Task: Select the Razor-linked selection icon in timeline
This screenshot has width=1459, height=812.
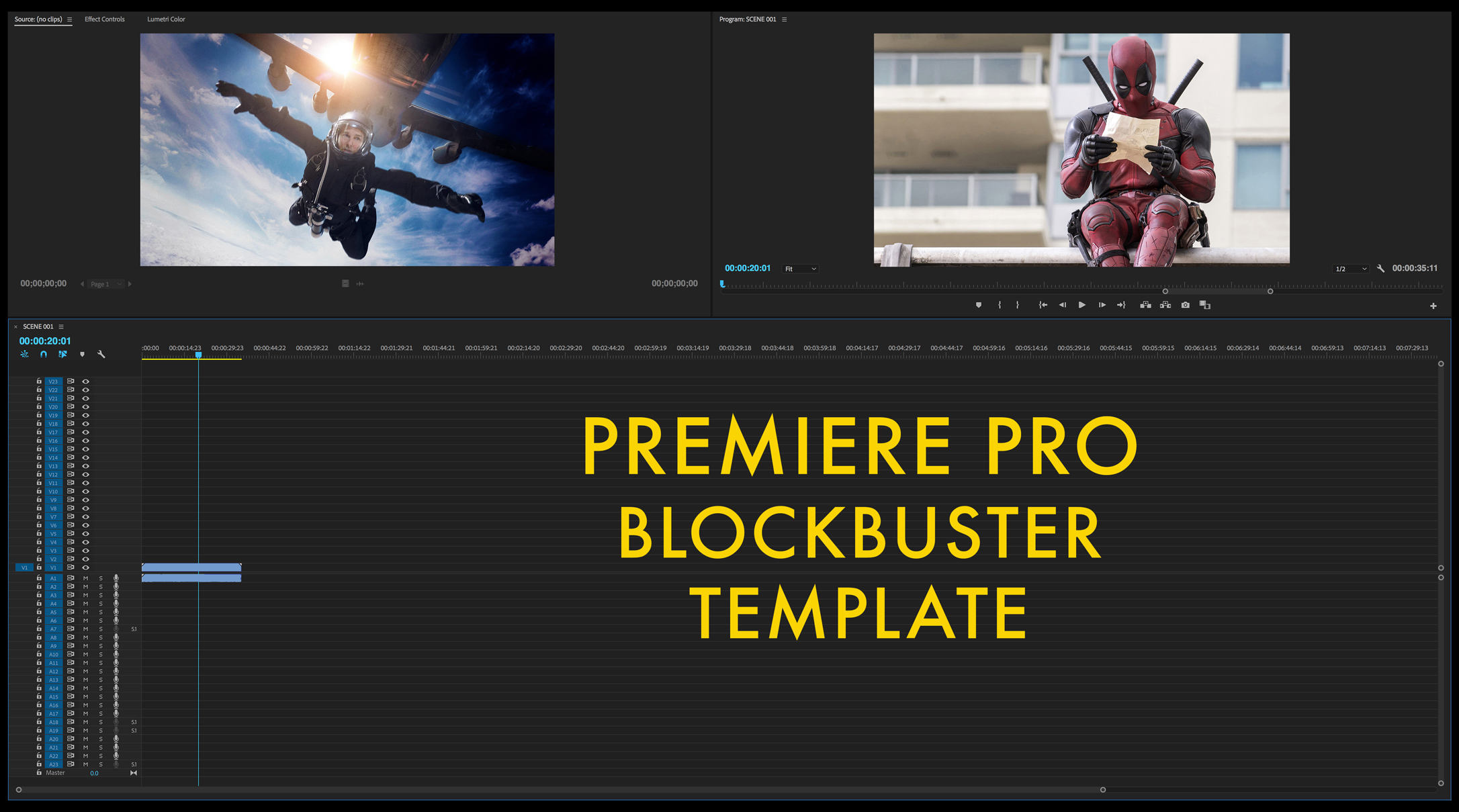Action: coord(62,354)
